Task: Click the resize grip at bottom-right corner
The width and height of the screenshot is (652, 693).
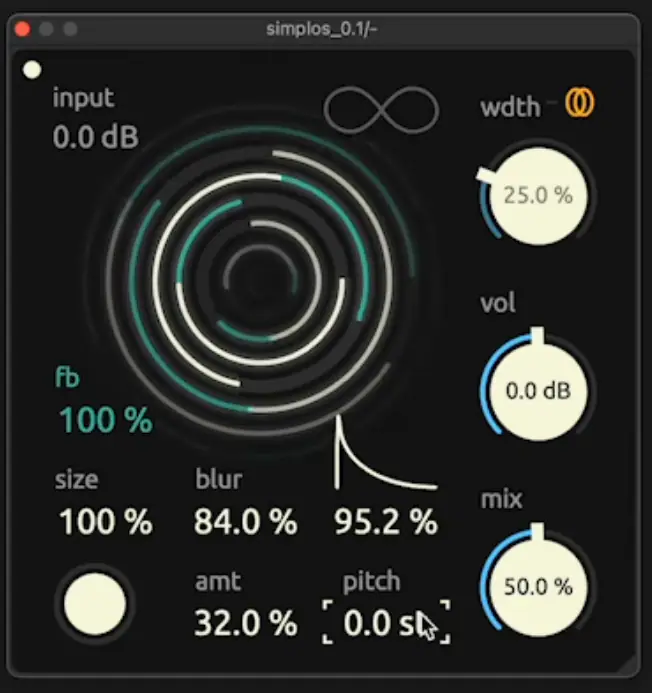Action: [x=626, y=666]
